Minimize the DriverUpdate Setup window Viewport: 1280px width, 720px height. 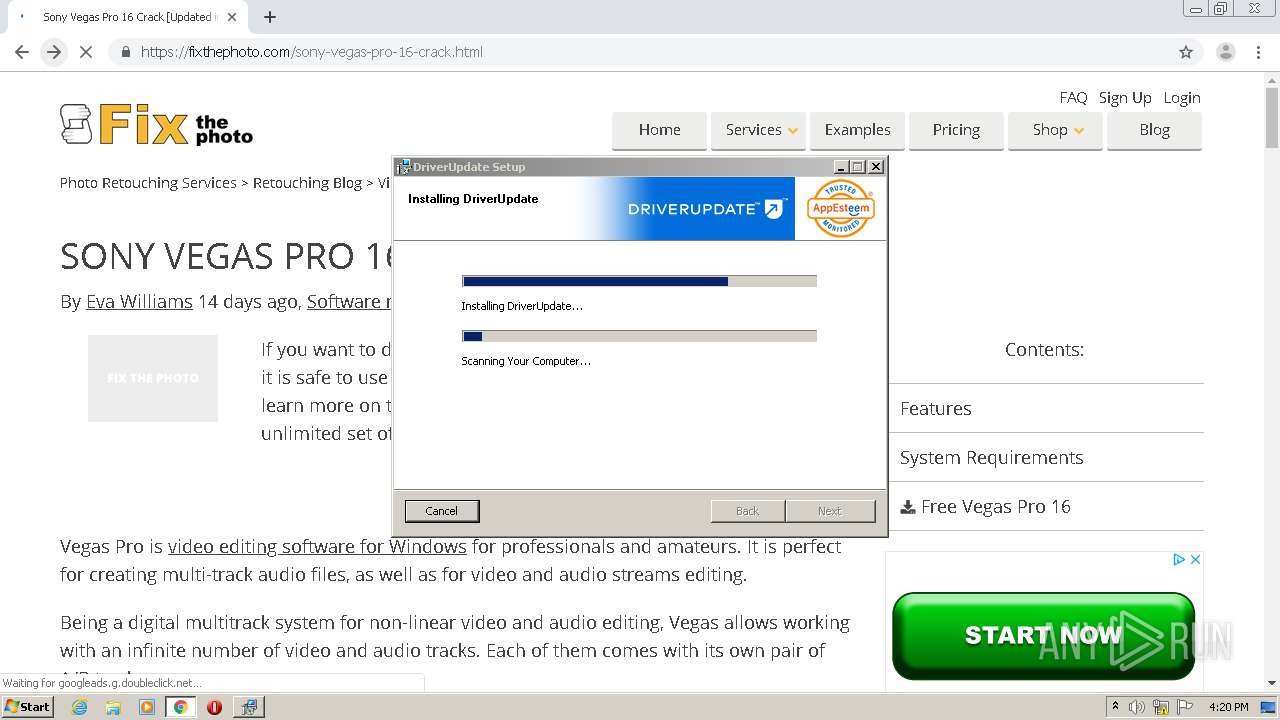(x=841, y=167)
